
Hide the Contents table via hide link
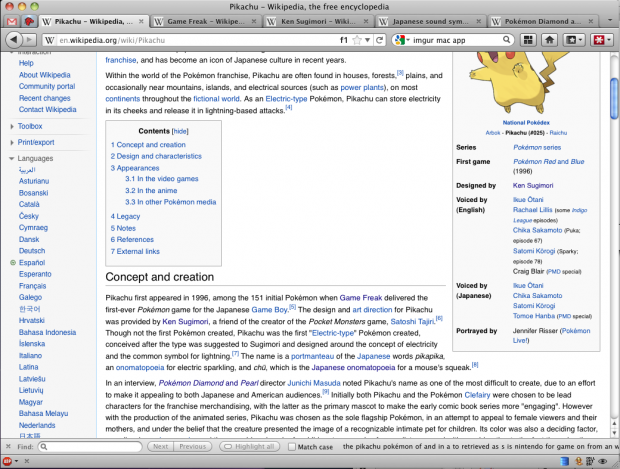click(x=180, y=131)
